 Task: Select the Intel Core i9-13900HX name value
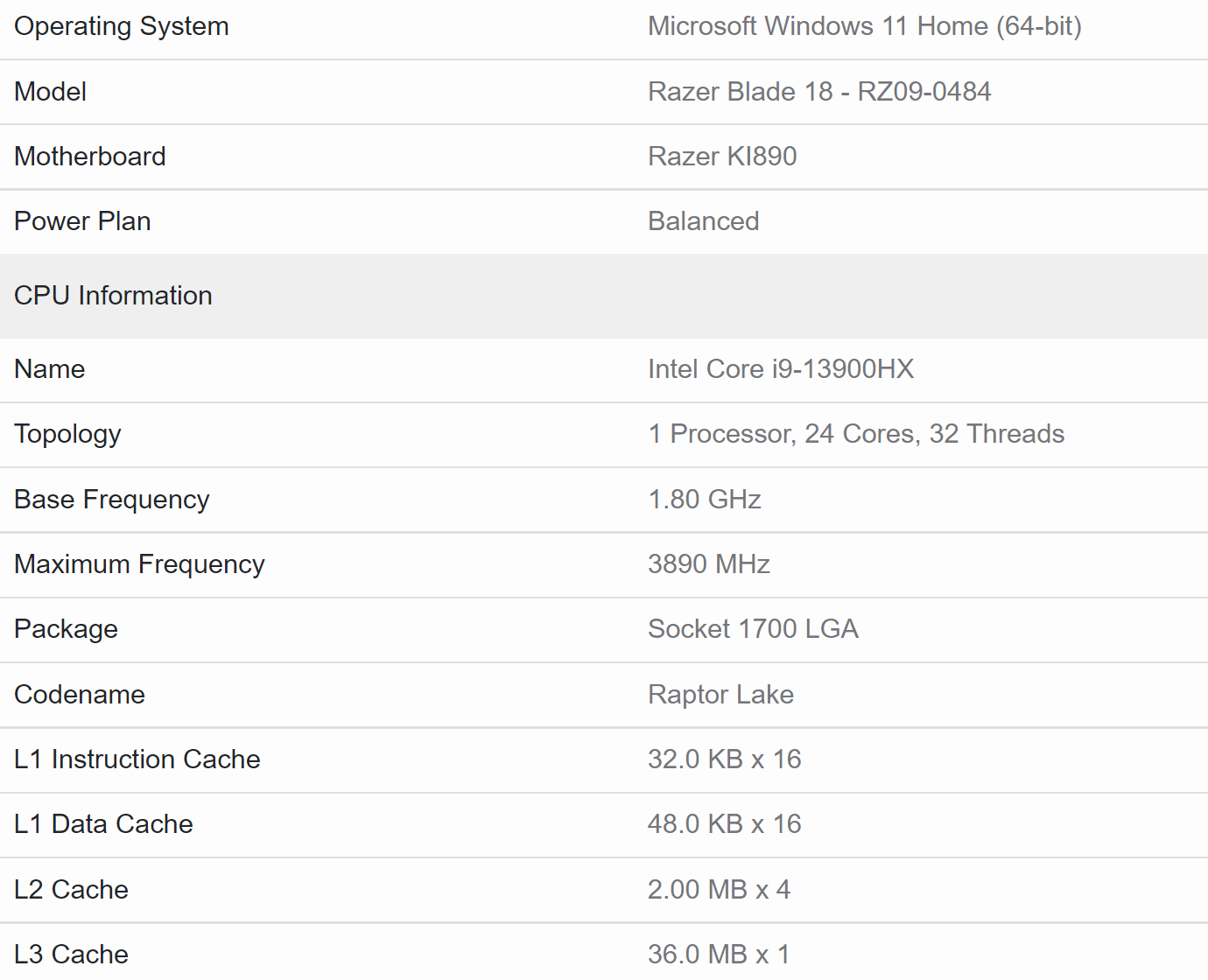tap(780, 369)
